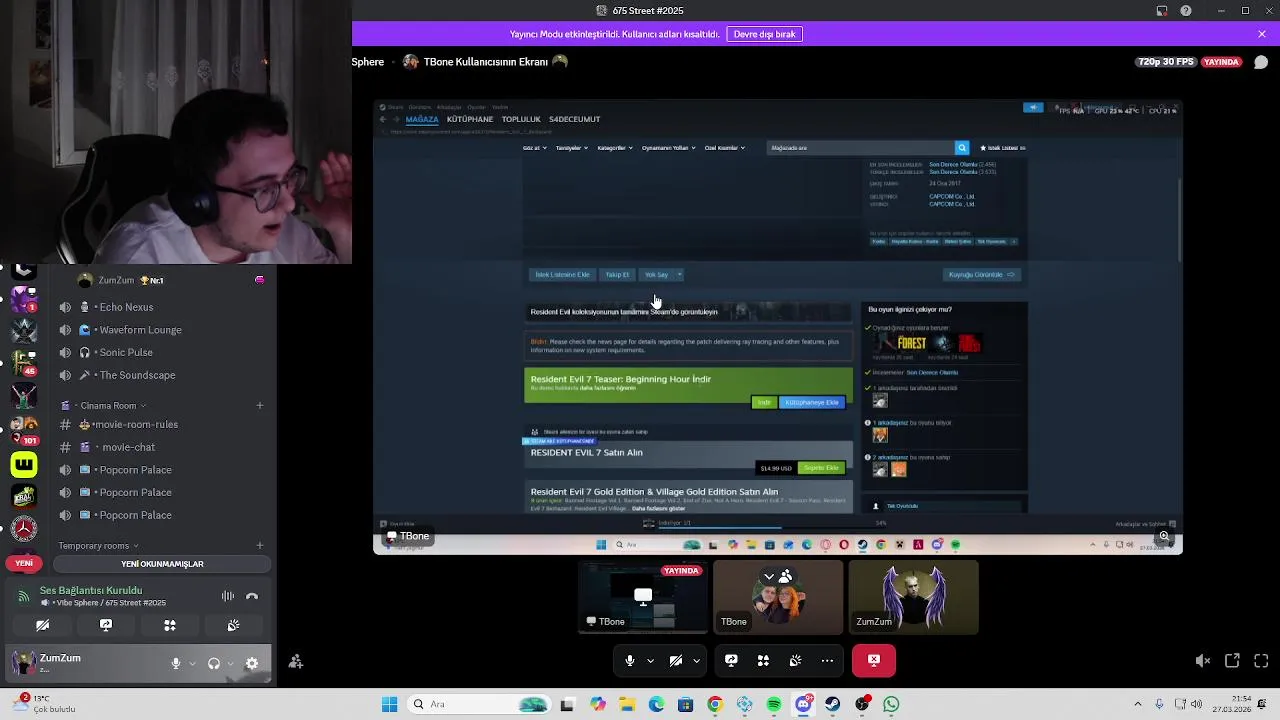Open WhatsApp from Windows taskbar
This screenshot has width=1280, height=720.
point(891,704)
